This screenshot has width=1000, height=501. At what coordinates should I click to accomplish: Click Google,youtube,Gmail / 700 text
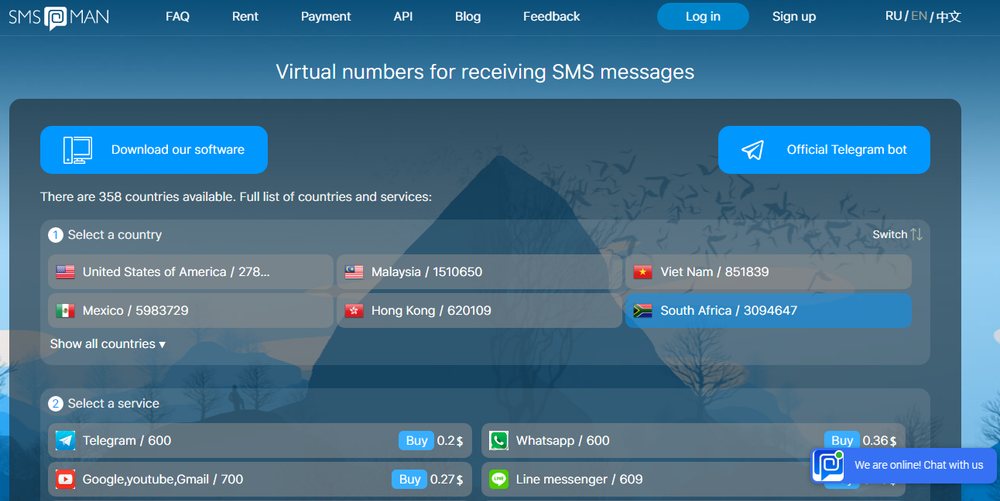pyautogui.click(x=163, y=479)
